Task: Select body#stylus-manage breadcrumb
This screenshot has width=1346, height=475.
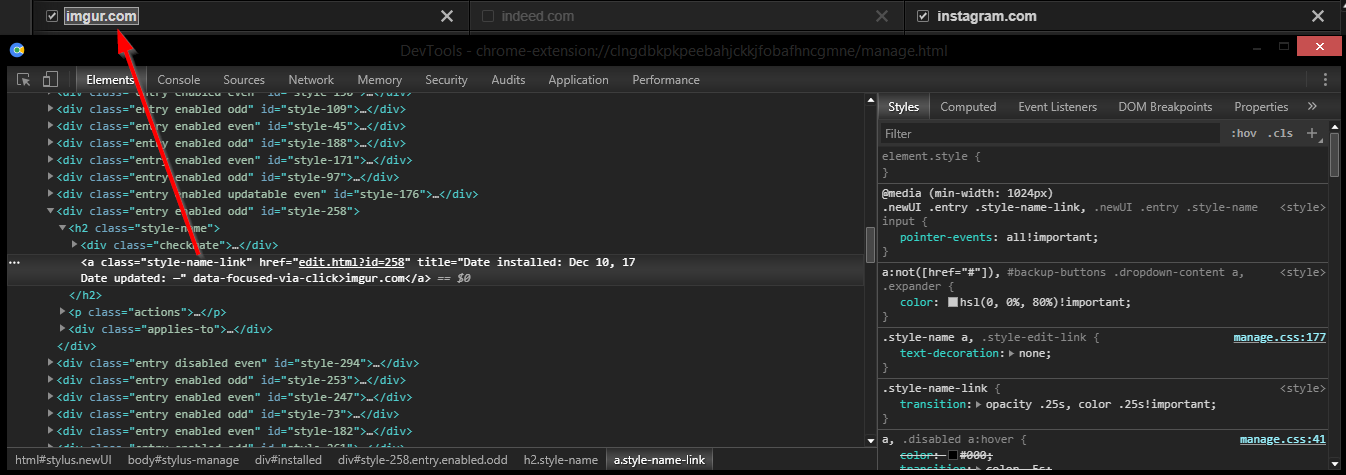Action: point(182,460)
